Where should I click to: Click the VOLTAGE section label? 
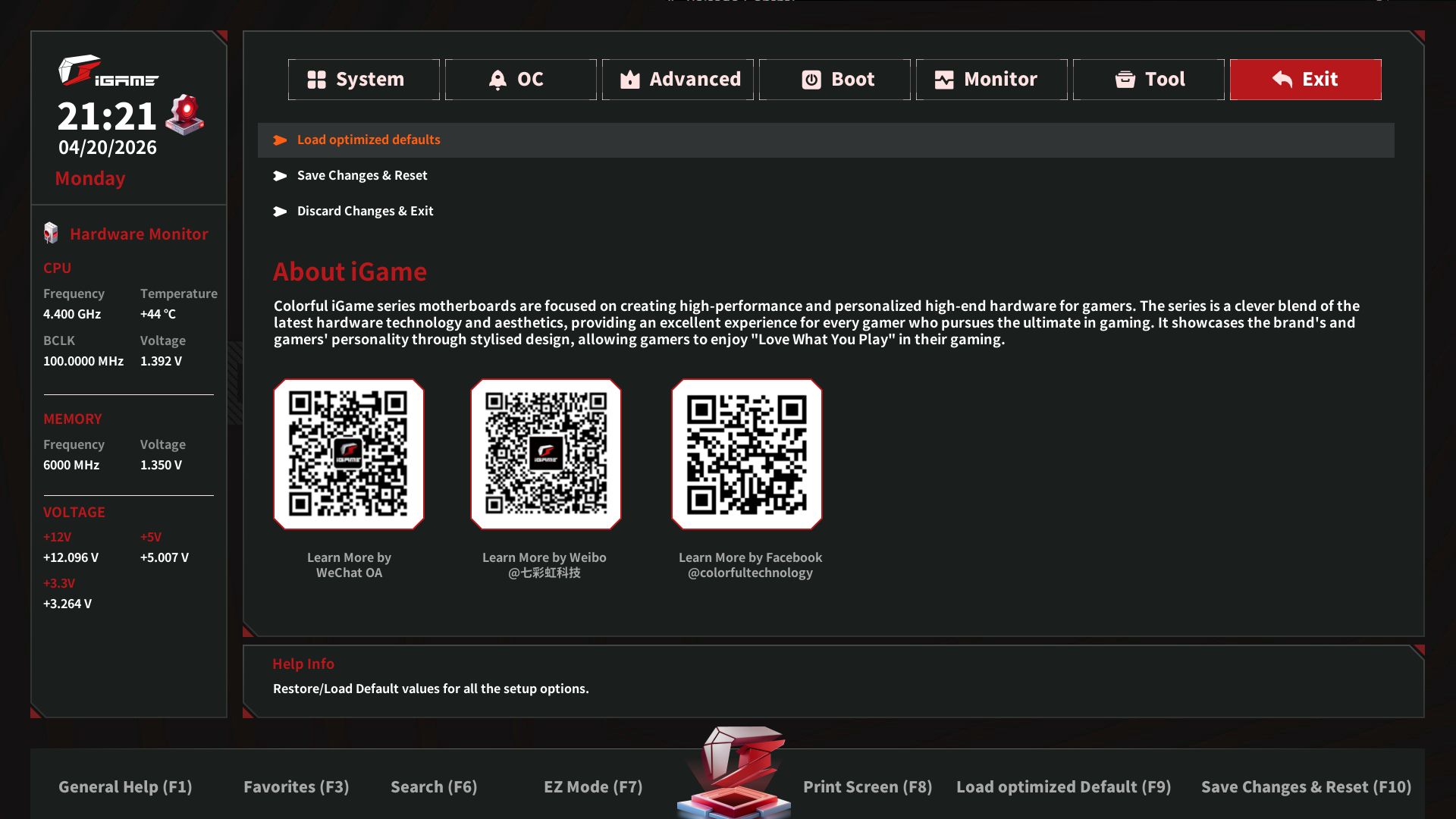(74, 512)
